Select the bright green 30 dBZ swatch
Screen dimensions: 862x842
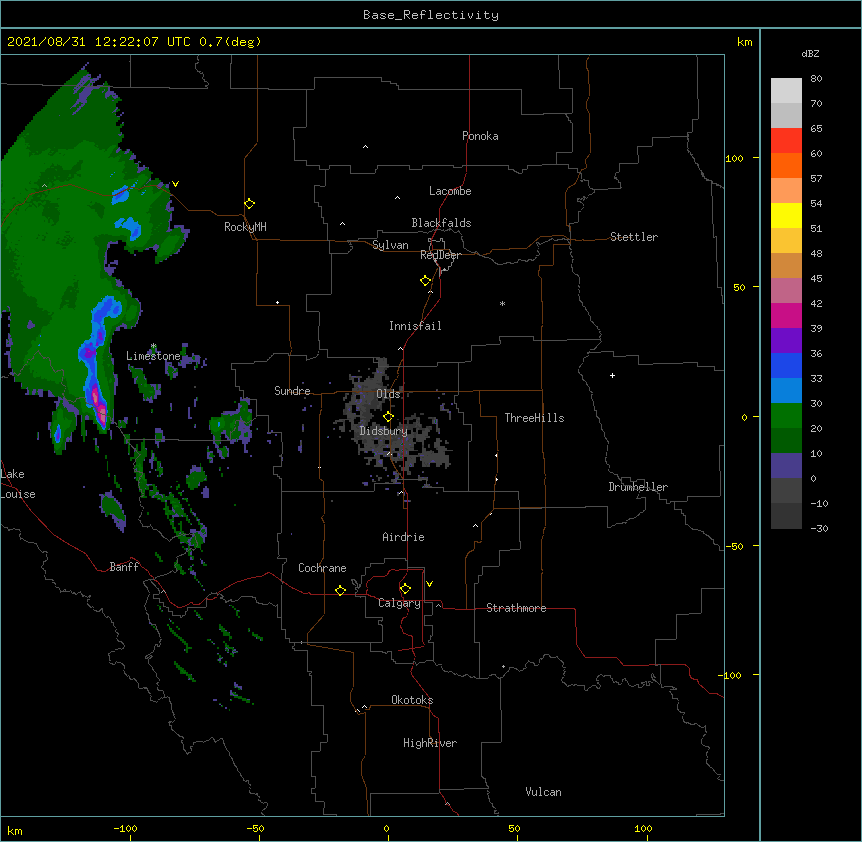click(x=786, y=416)
